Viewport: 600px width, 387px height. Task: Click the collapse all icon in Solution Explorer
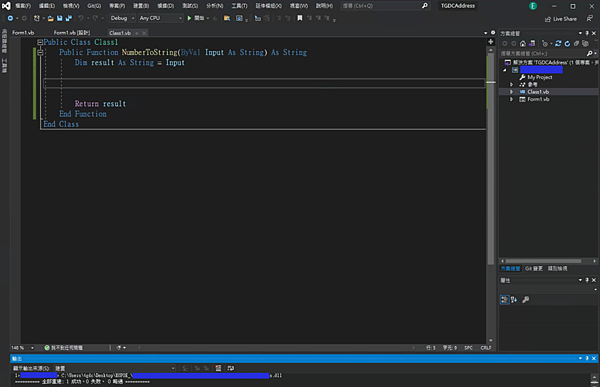point(576,43)
